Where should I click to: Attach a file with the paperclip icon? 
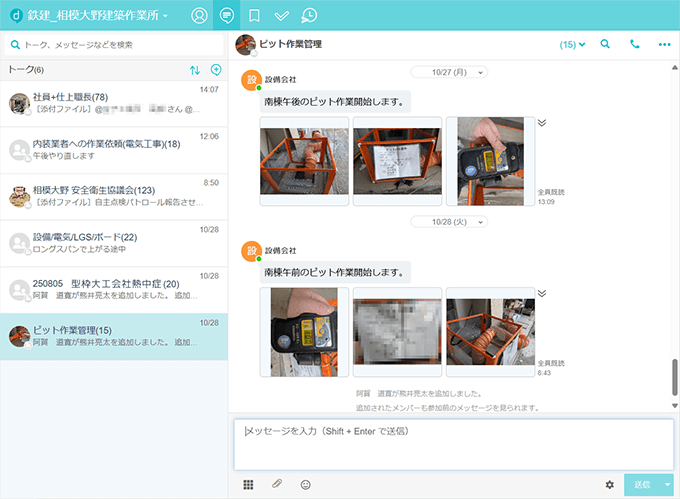coord(277,484)
